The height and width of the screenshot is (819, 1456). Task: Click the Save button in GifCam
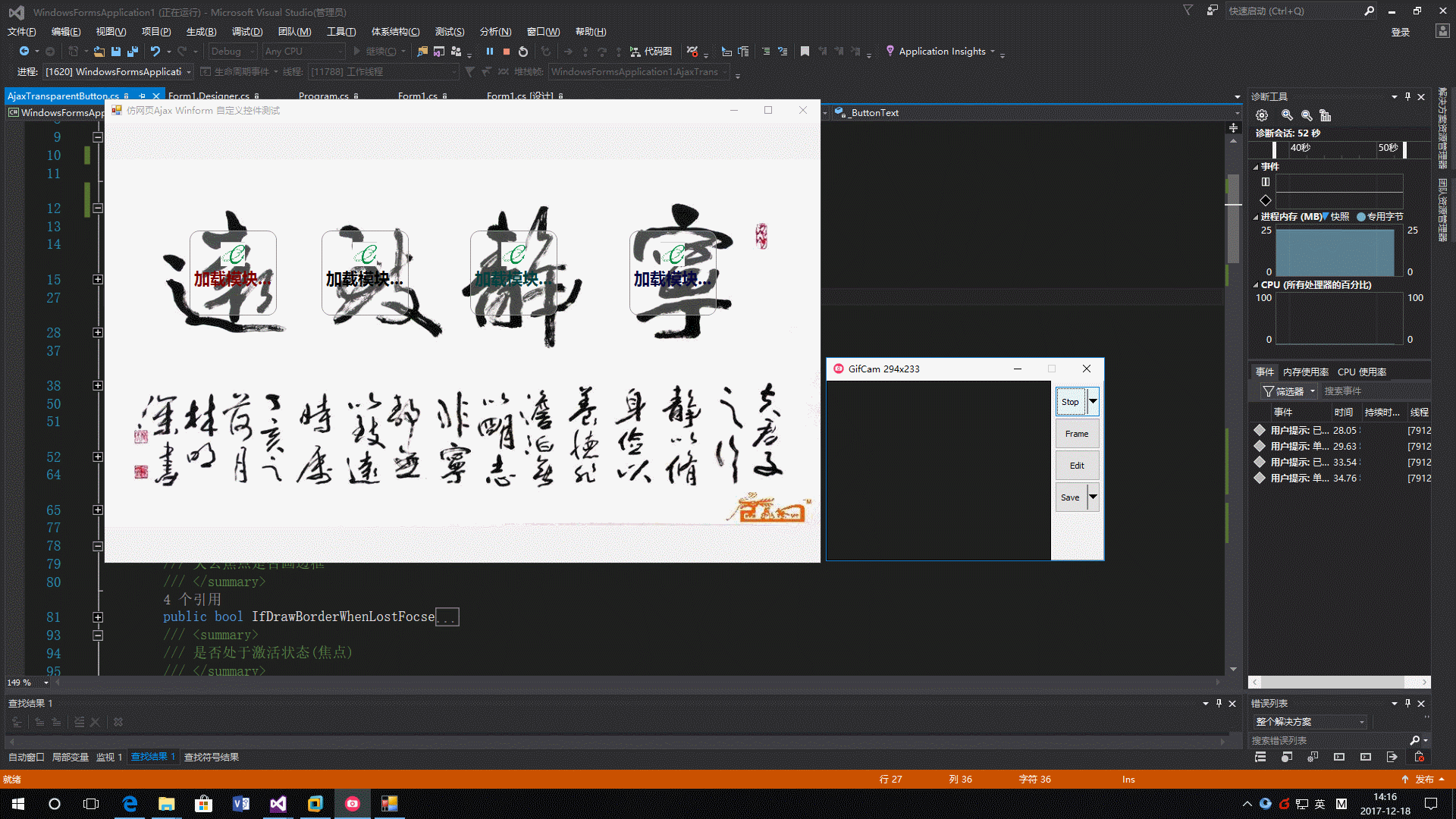pos(1071,497)
